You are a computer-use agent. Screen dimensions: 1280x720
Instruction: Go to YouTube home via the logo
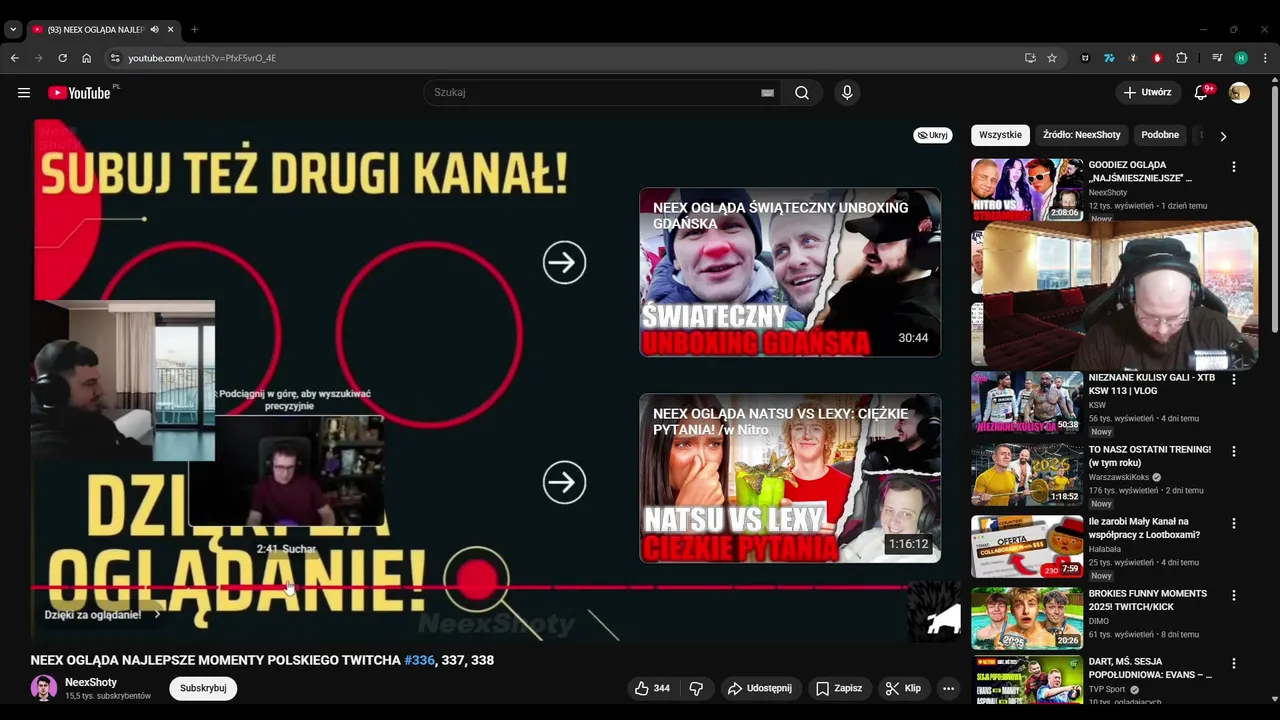click(79, 93)
